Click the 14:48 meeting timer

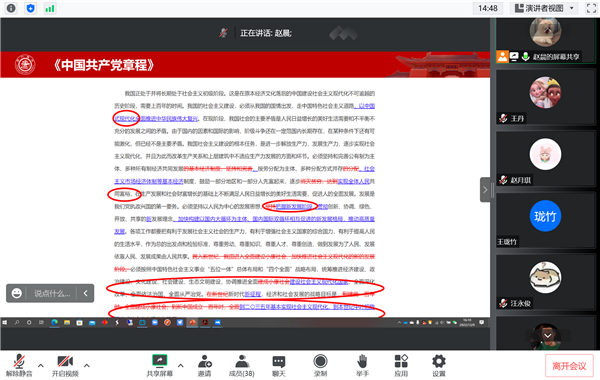point(488,8)
